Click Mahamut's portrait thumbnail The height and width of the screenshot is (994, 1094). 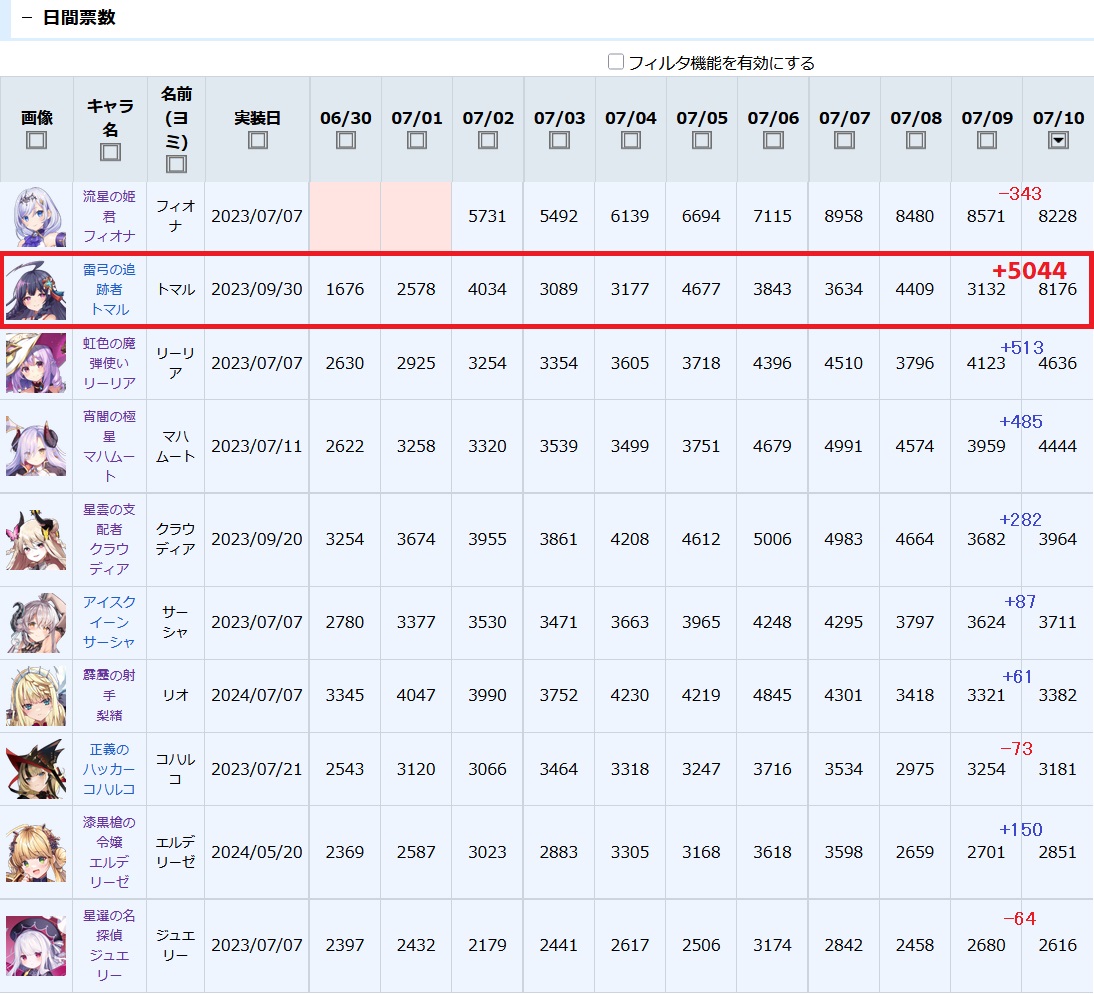point(36,446)
